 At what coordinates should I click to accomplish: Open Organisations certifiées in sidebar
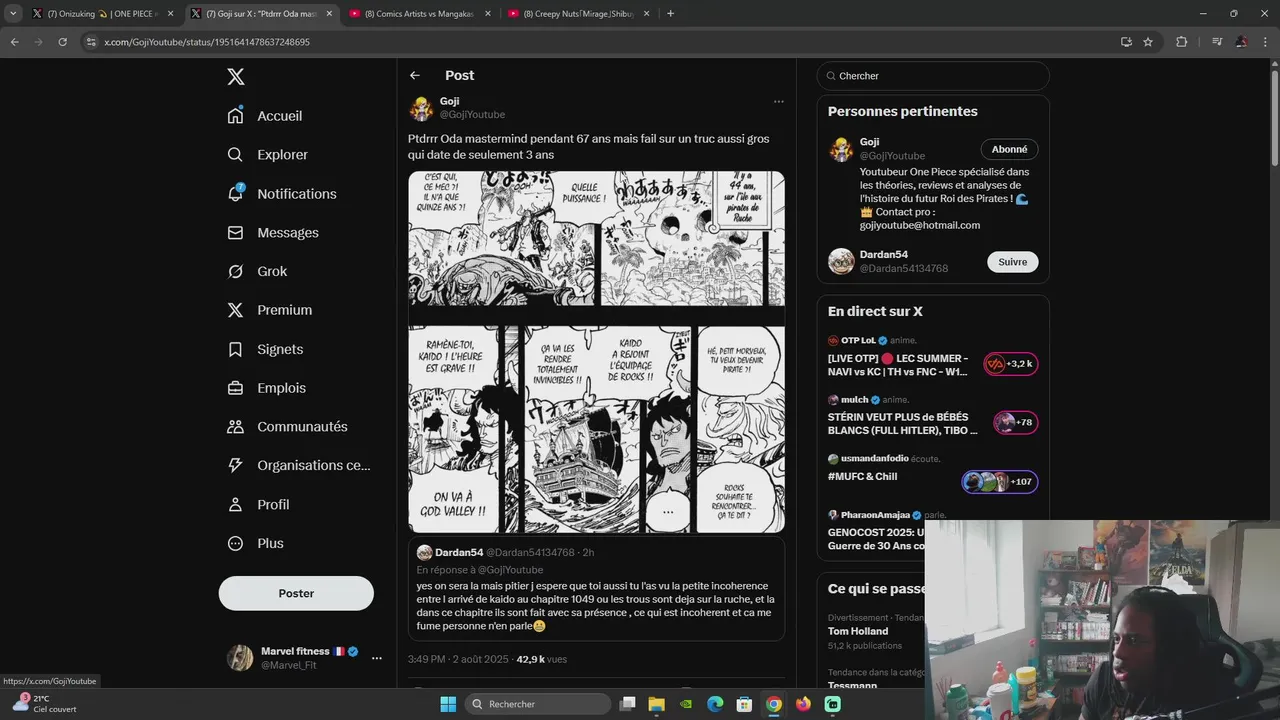[299, 465]
